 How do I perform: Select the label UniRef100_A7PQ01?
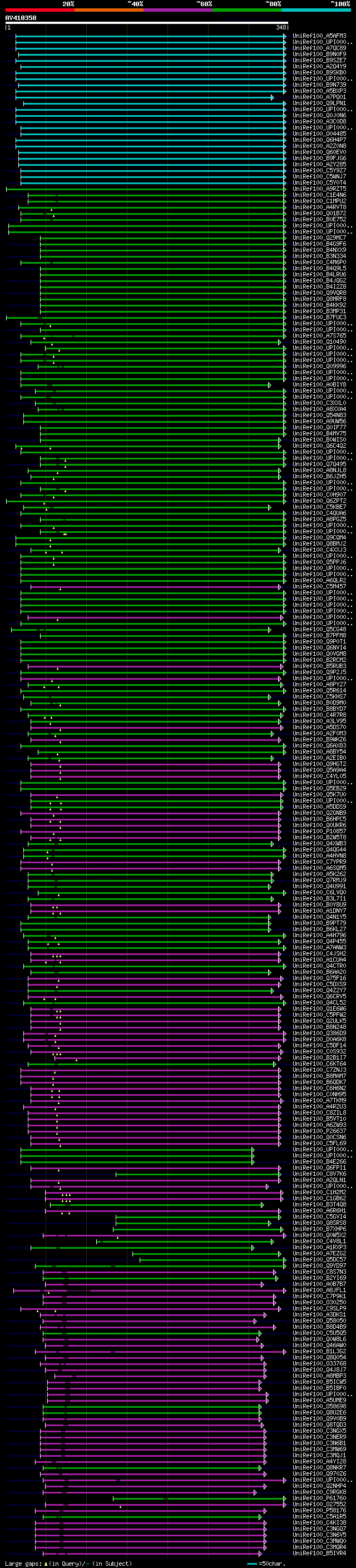[319, 97]
